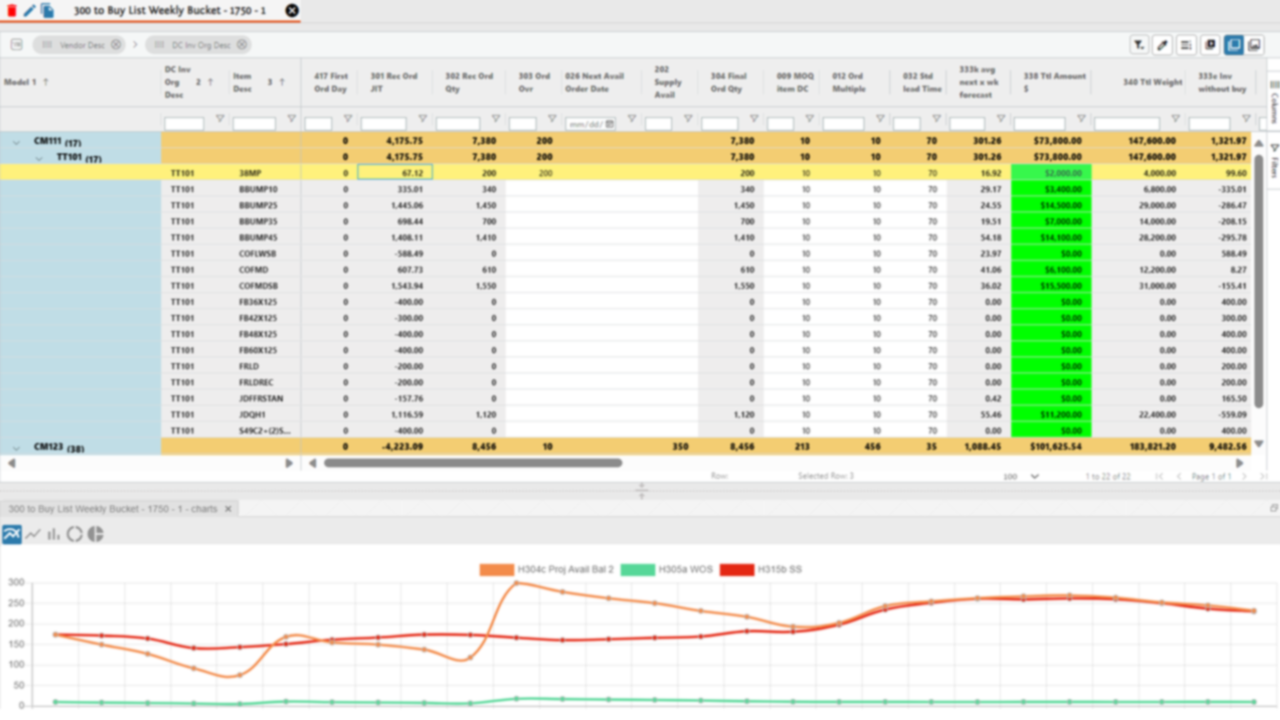Viewport: 1280px width, 720px height.
Task: Click the blue pencil edit icon in title bar
Action: [29, 10]
